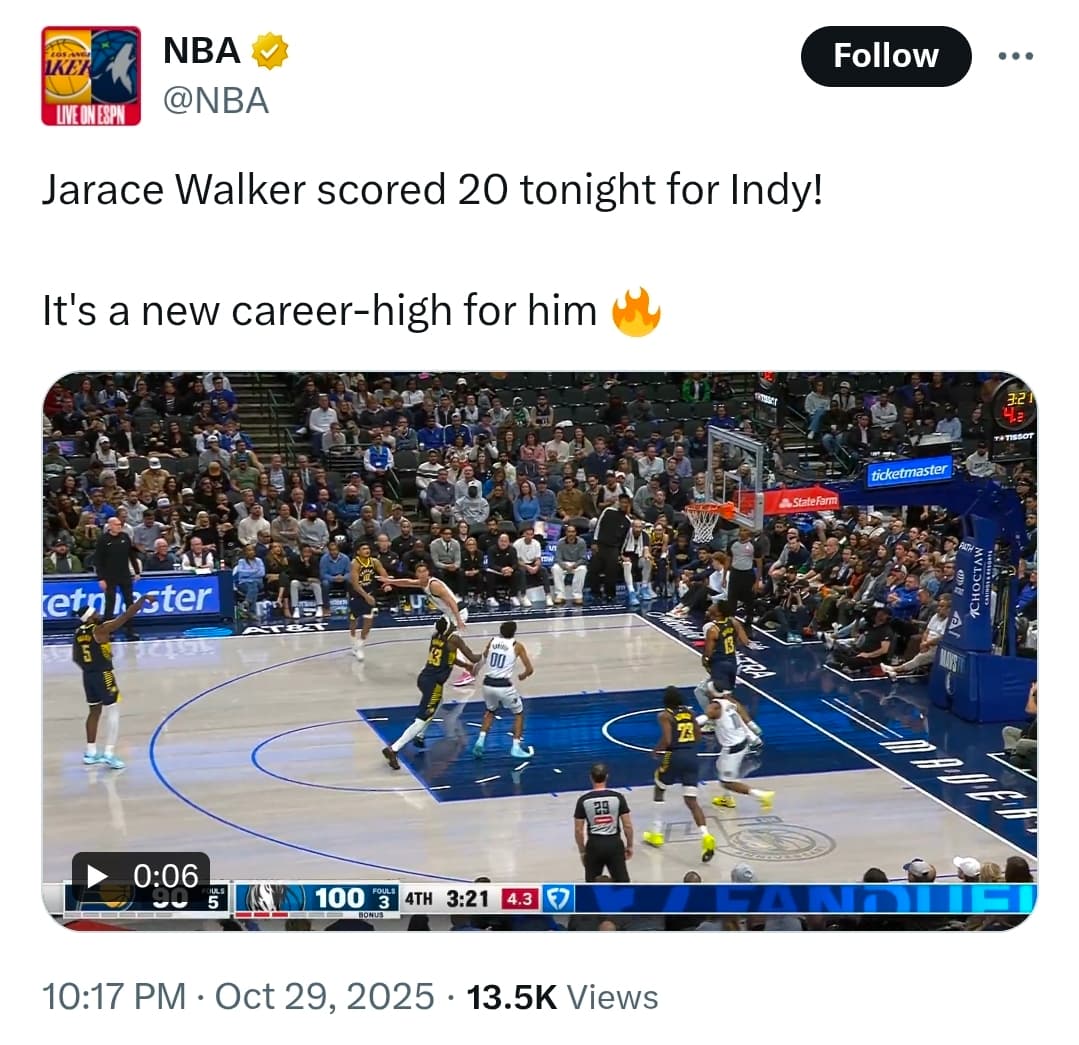
Task: Open the 13.5K Views count
Action: point(562,997)
